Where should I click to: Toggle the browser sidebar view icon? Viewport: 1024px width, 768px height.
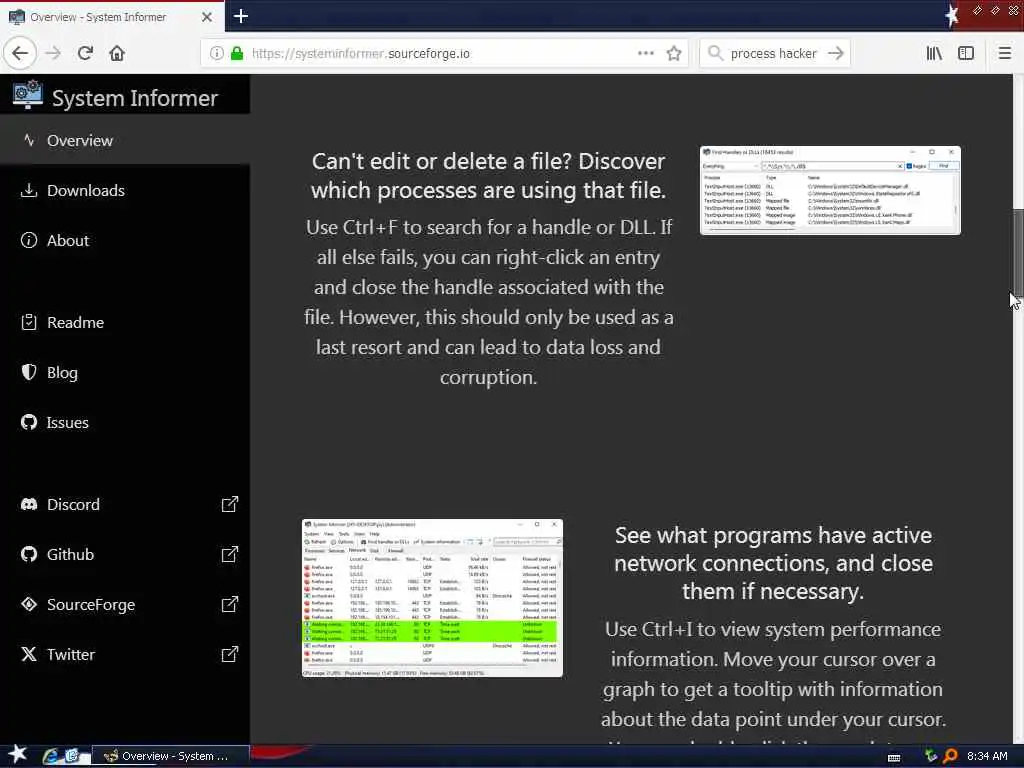(966, 53)
